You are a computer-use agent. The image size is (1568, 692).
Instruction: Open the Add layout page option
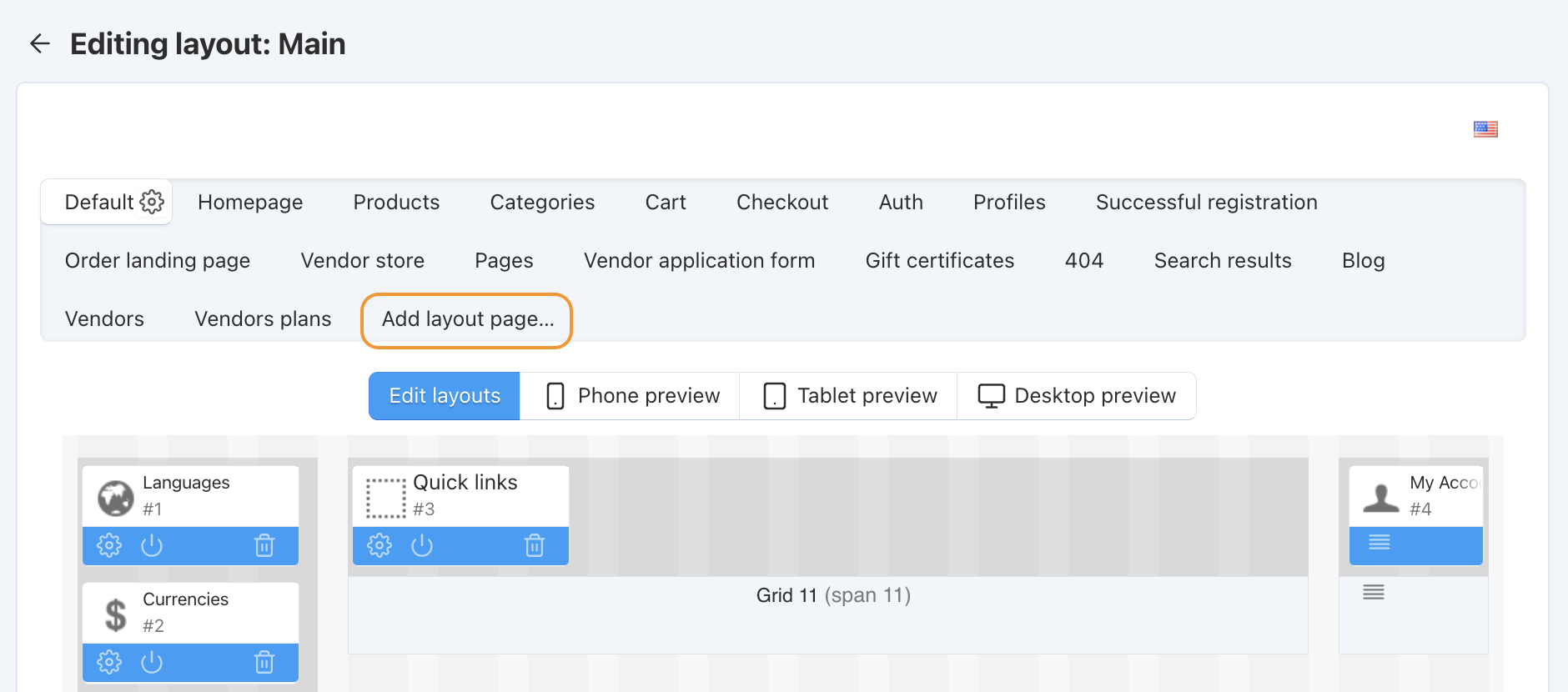467,319
